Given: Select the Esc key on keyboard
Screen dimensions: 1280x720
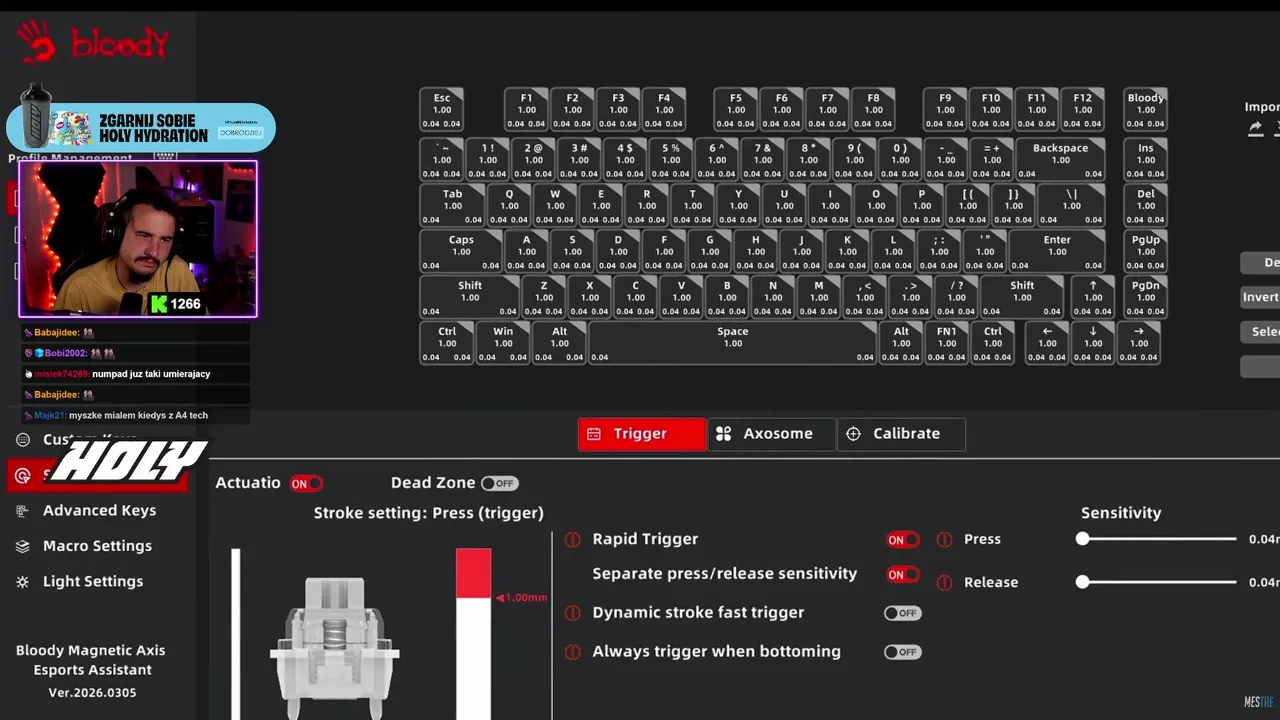Looking at the screenshot, I should coord(441,110).
